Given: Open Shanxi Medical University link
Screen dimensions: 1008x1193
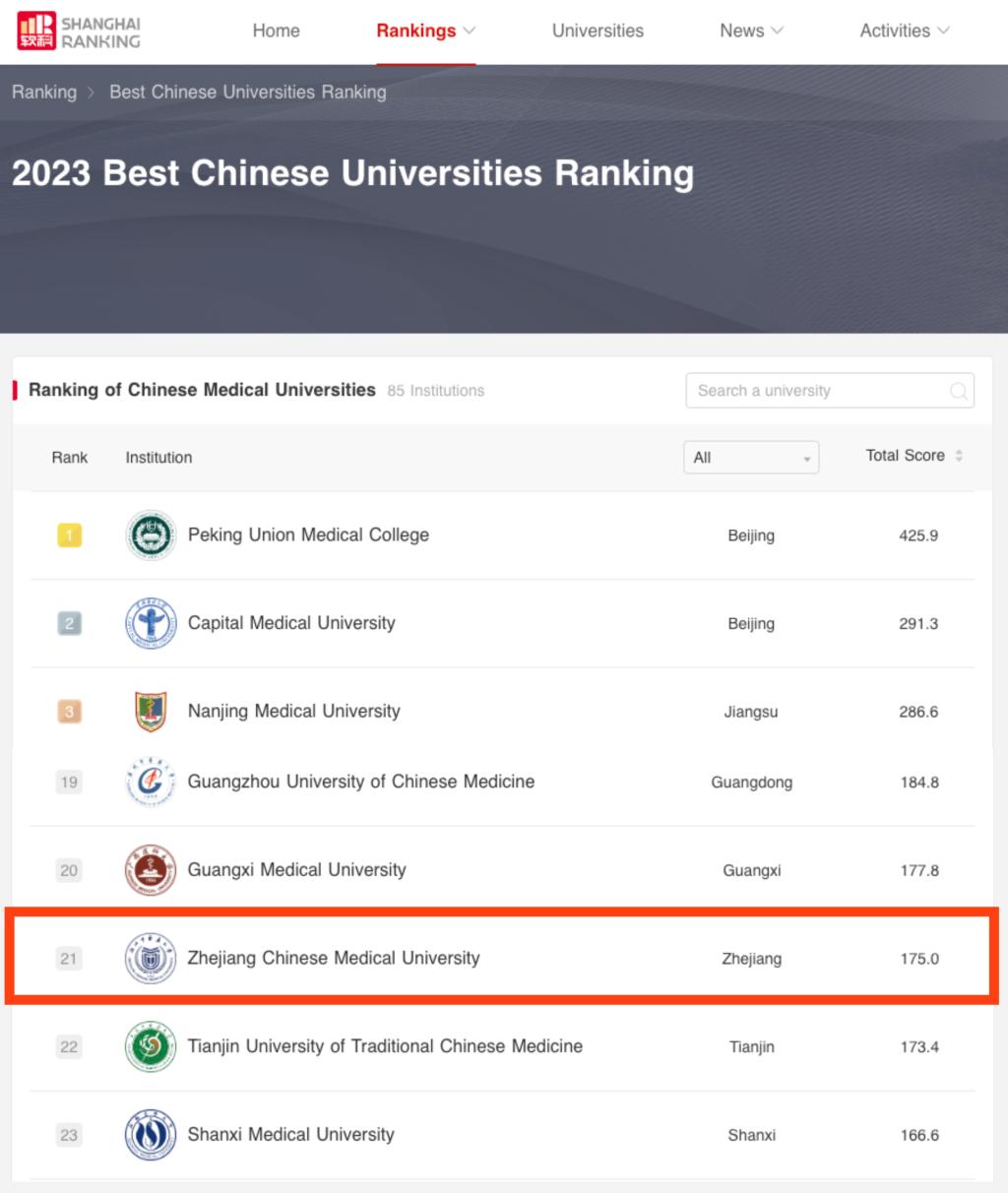Looking at the screenshot, I should click(291, 1135).
